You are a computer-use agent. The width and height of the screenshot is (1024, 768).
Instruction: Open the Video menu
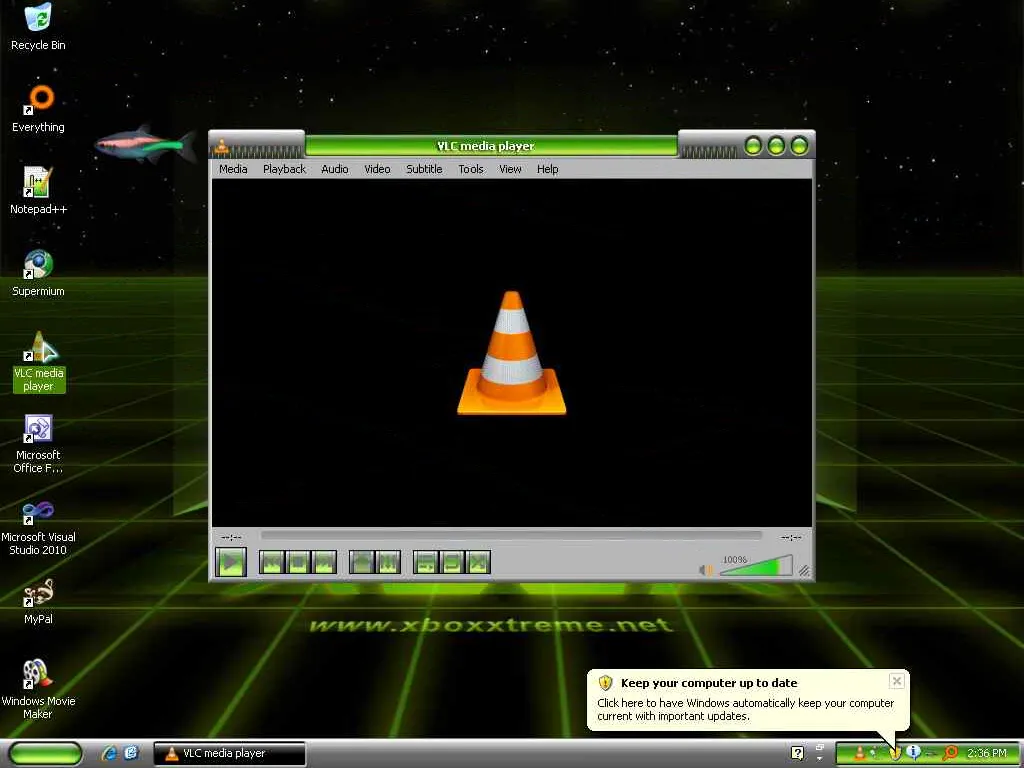coord(377,169)
